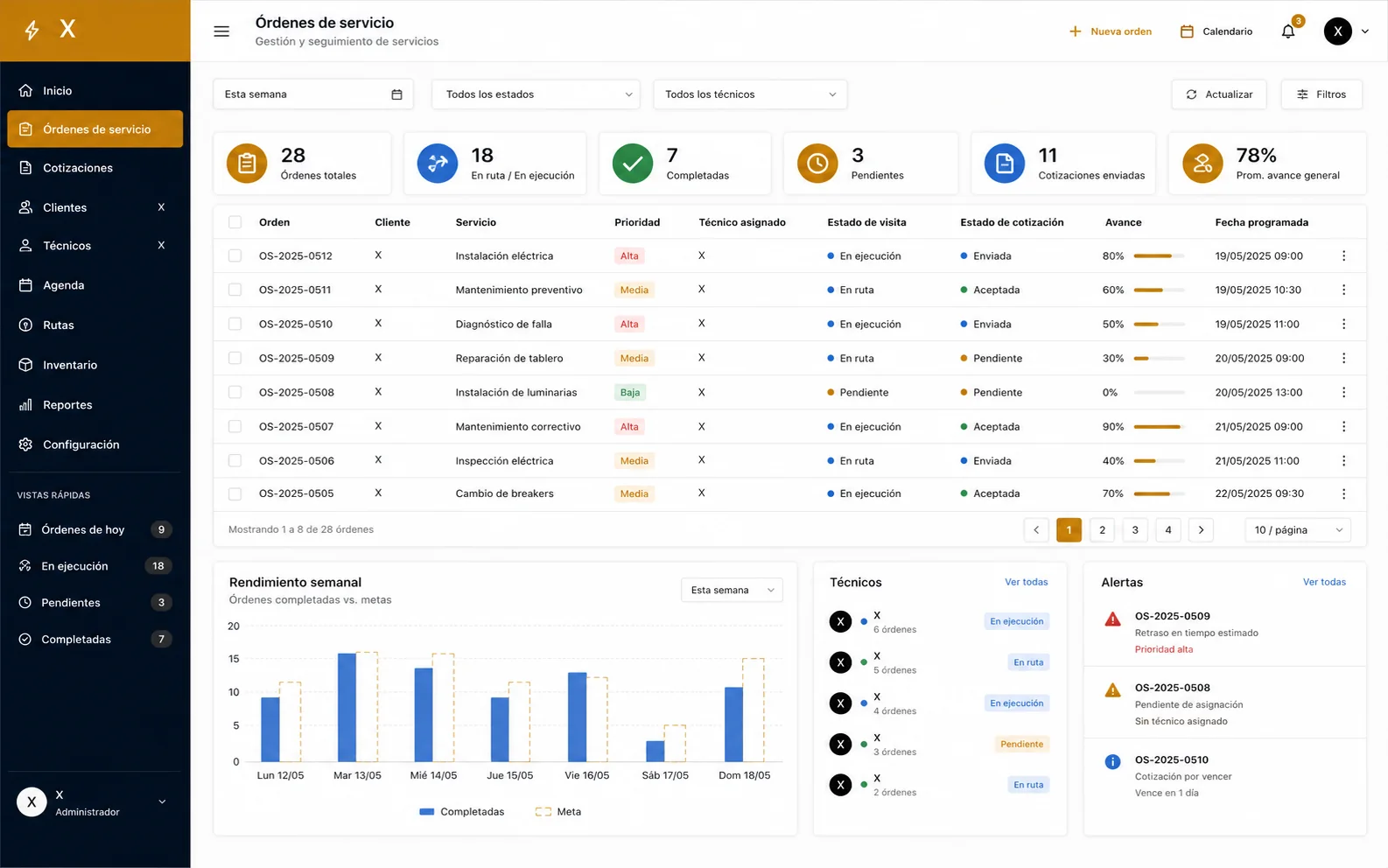
Task: Open row actions for OS-2025-0511
Action: coord(1343,290)
